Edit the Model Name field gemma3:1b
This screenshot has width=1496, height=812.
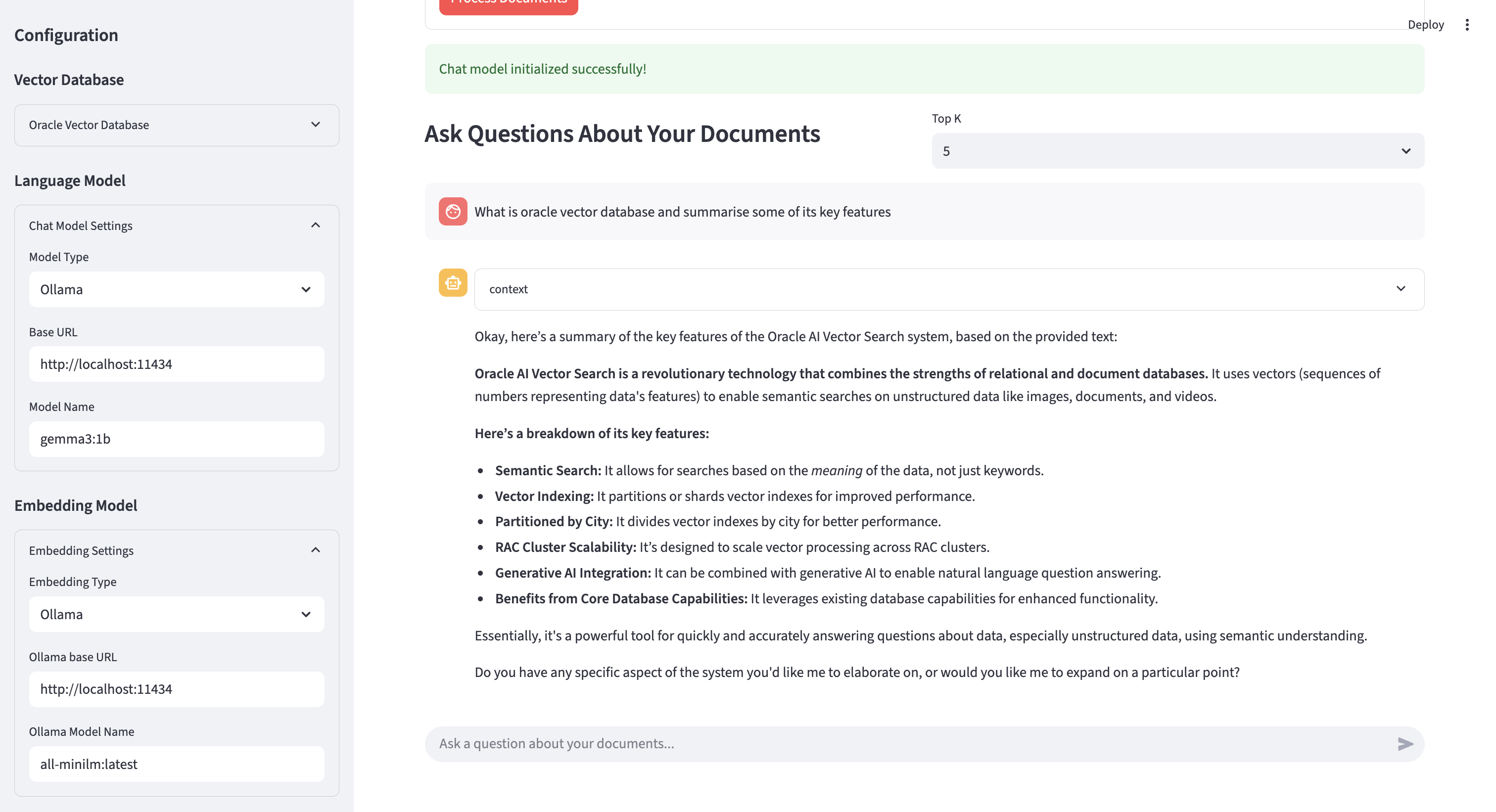pyautogui.click(x=177, y=439)
